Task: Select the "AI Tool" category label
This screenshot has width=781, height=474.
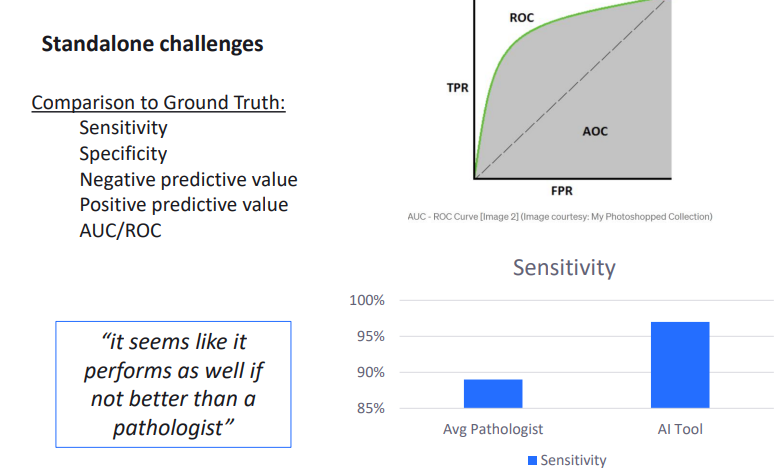Action: pos(680,429)
